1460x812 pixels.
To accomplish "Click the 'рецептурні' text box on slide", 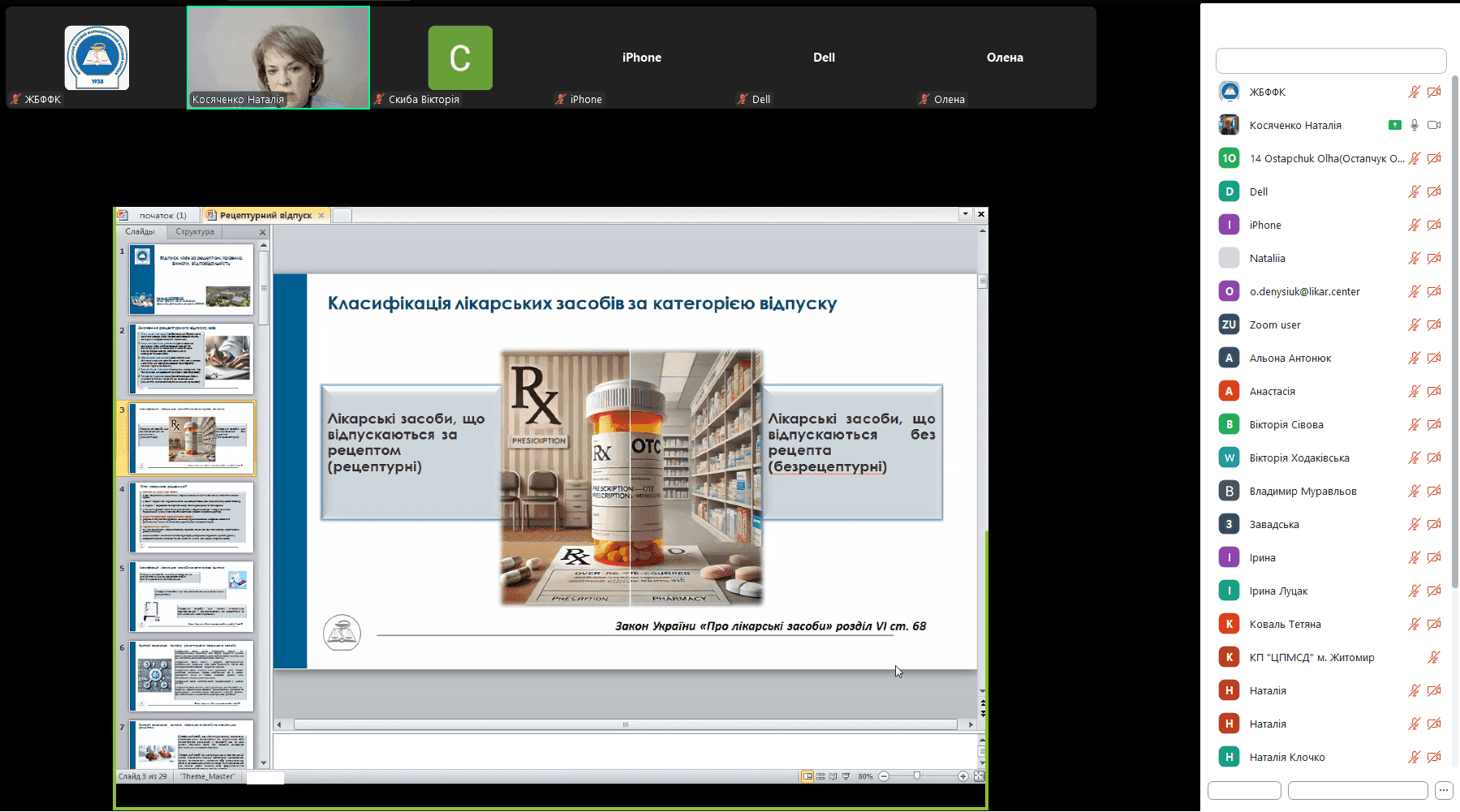I will pos(411,453).
